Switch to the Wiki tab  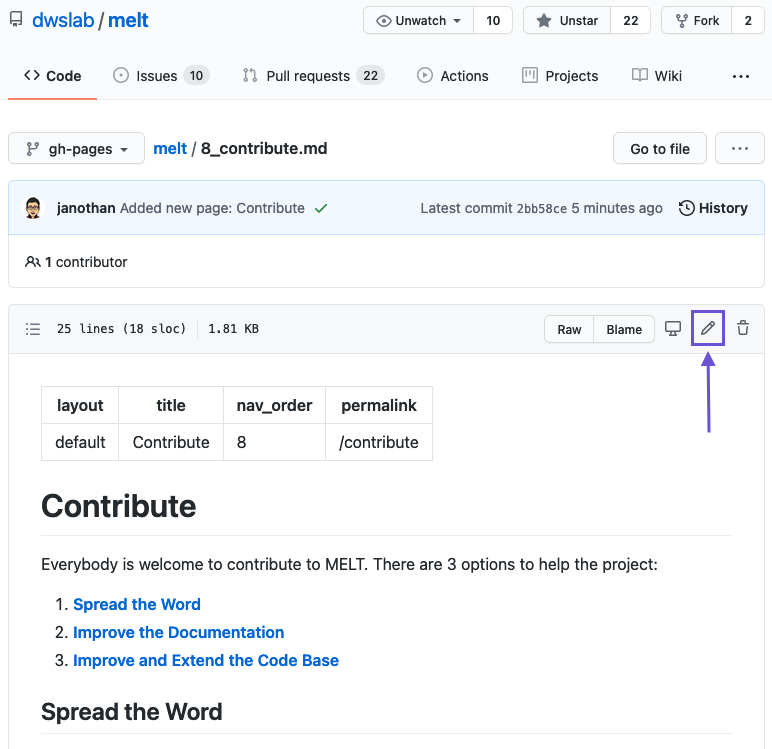coord(657,76)
